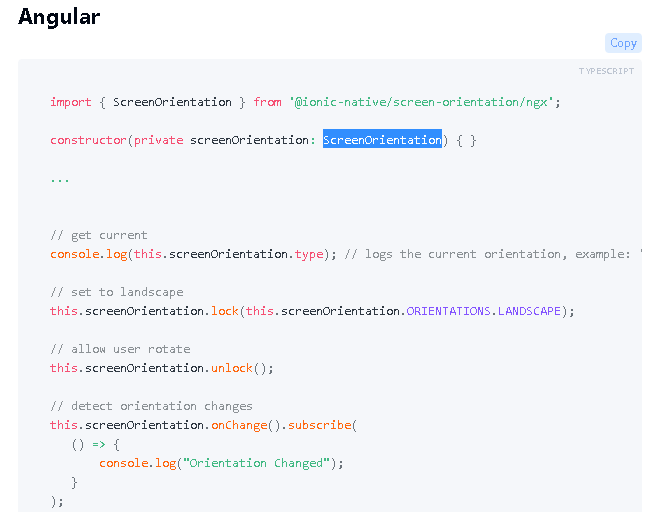Click the '// get current' comment

pos(99,235)
